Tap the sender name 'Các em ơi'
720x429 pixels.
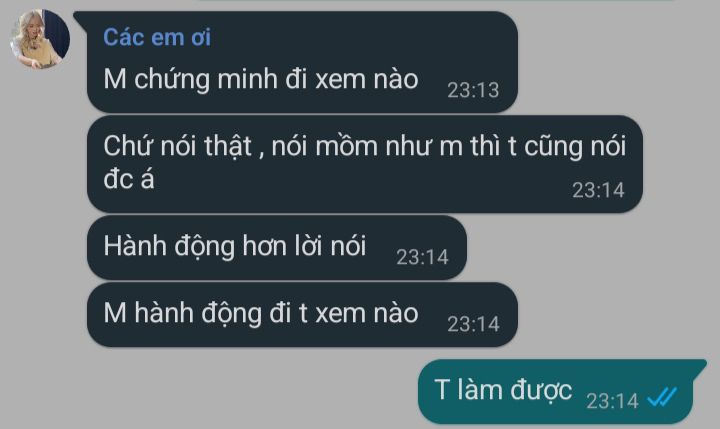157,37
